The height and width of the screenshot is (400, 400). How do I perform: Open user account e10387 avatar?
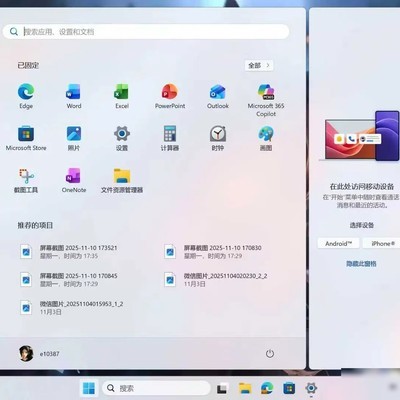pos(26,353)
